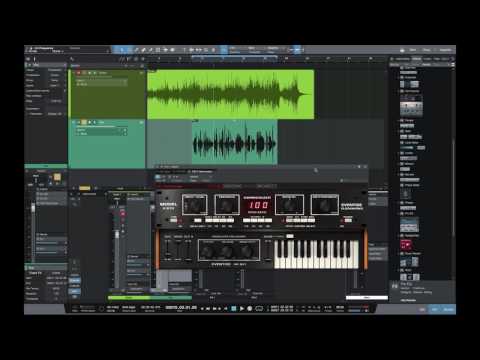Click the yellow channel icon in left inspector
The width and height of the screenshot is (480, 360).
[57, 177]
